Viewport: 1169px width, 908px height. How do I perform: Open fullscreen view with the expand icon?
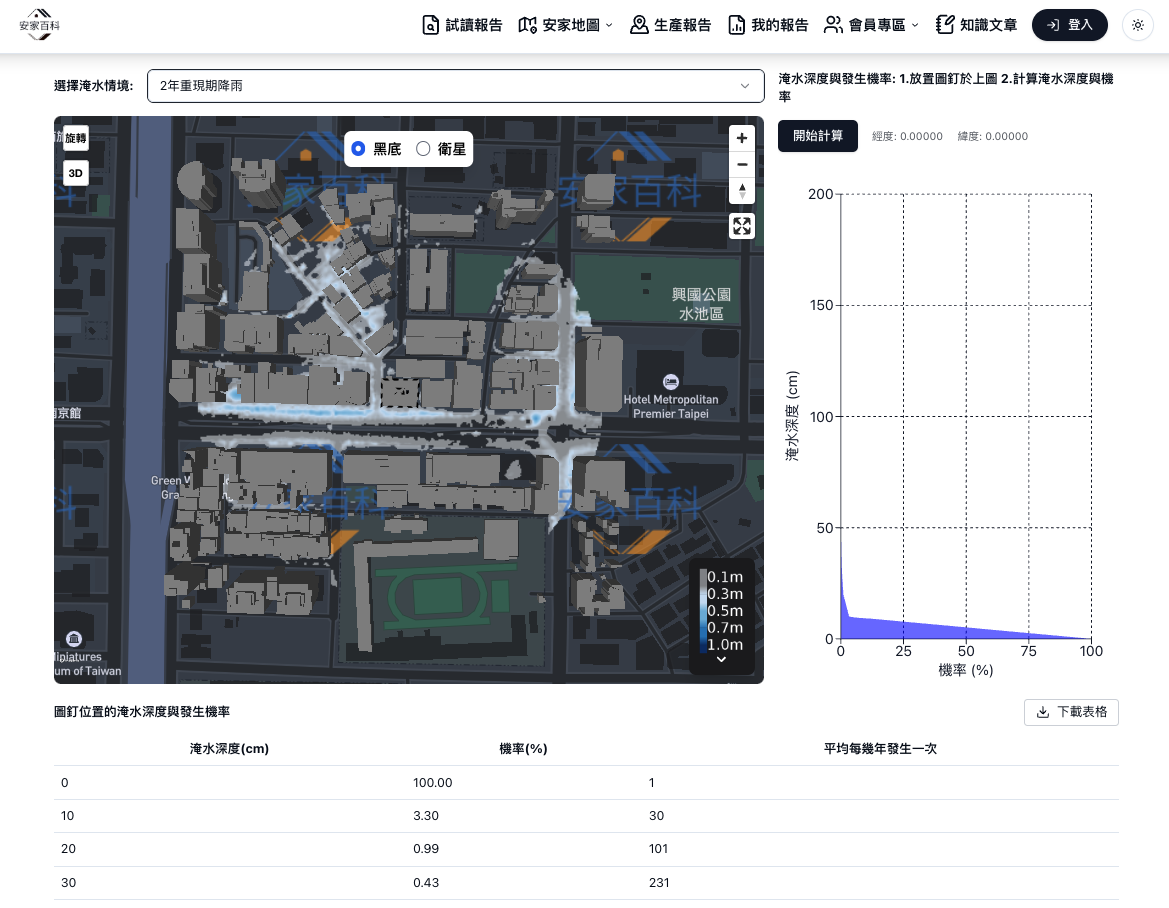point(741,226)
